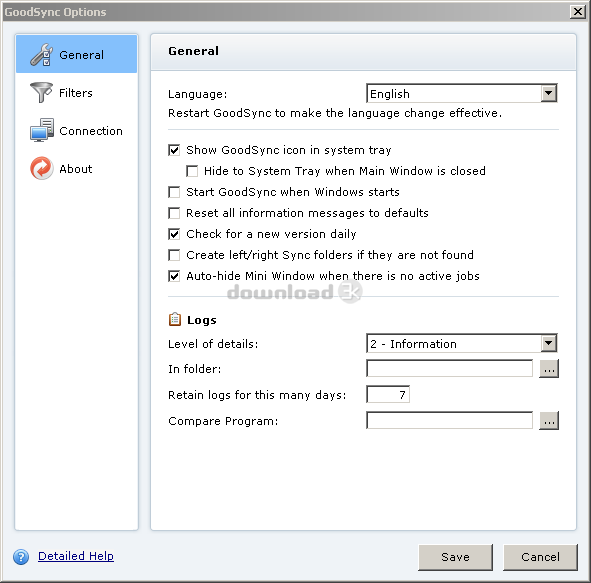Click the Connection computer icon
The height and width of the screenshot is (583, 591).
coord(41,130)
